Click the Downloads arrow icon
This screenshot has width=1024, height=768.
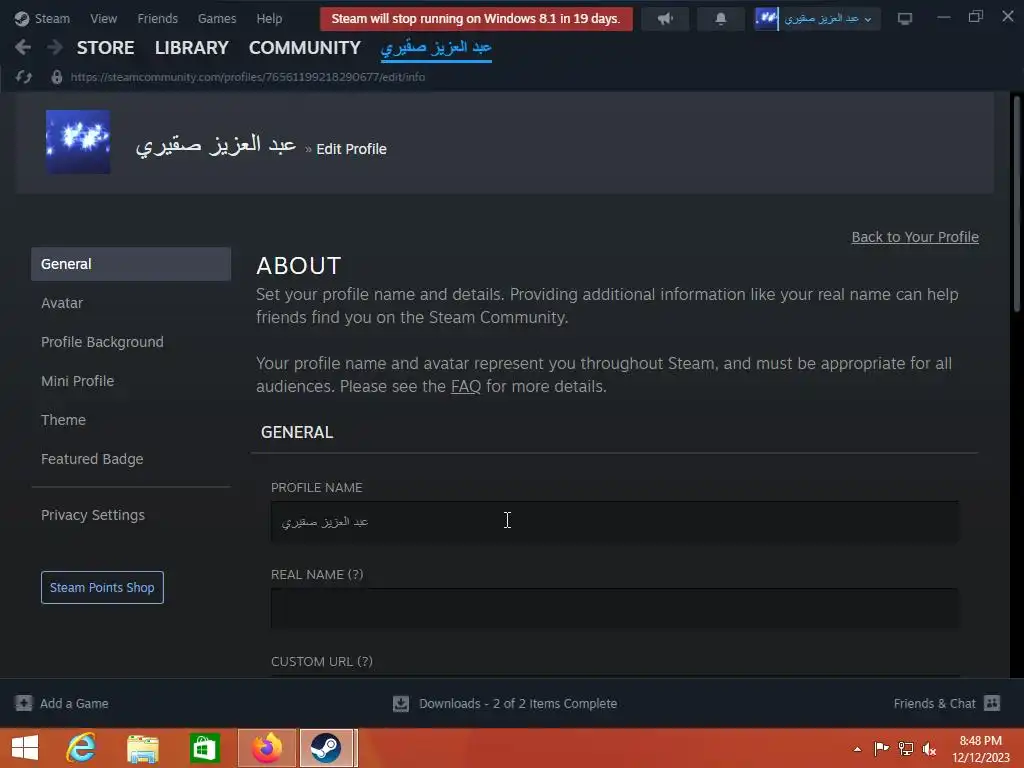click(x=401, y=703)
